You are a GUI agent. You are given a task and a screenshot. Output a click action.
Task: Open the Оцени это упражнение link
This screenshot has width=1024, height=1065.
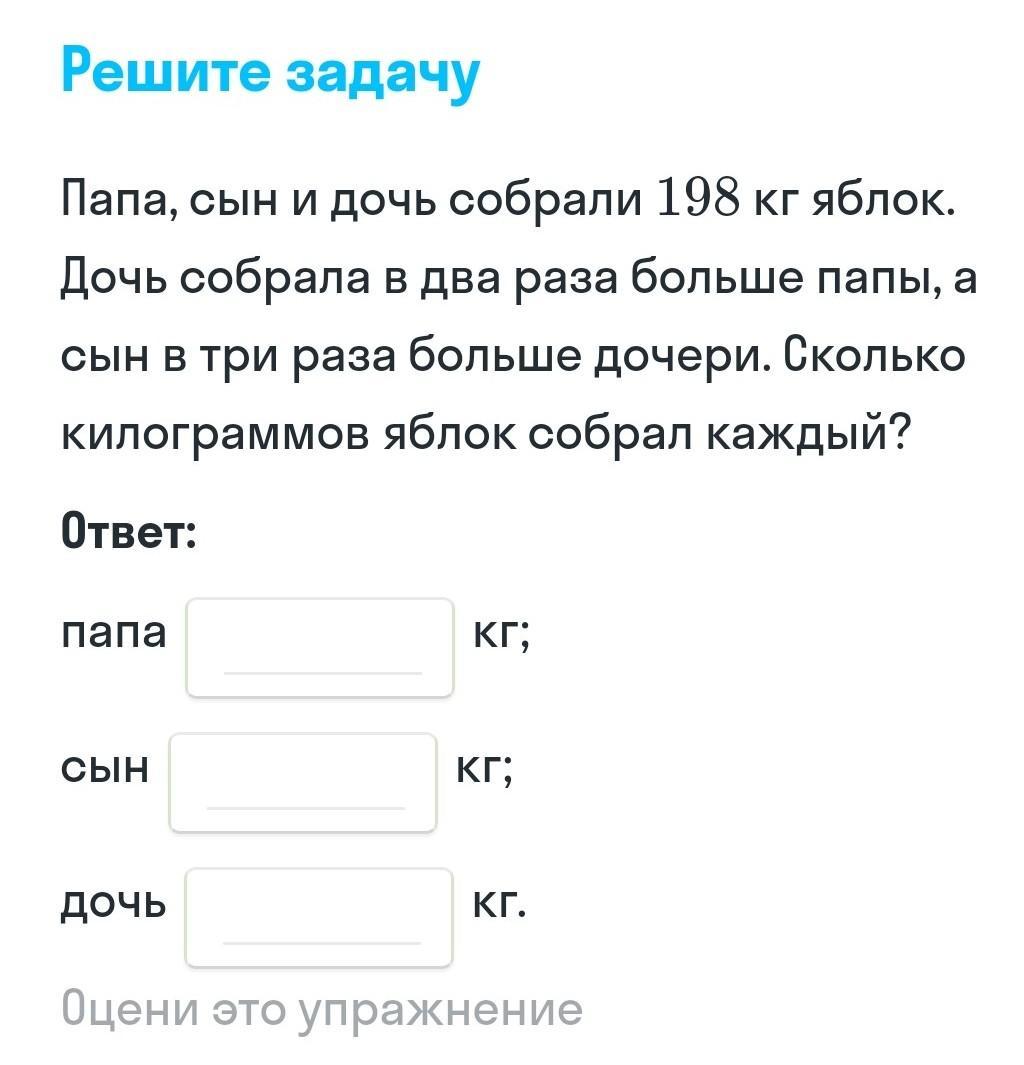tap(322, 1010)
